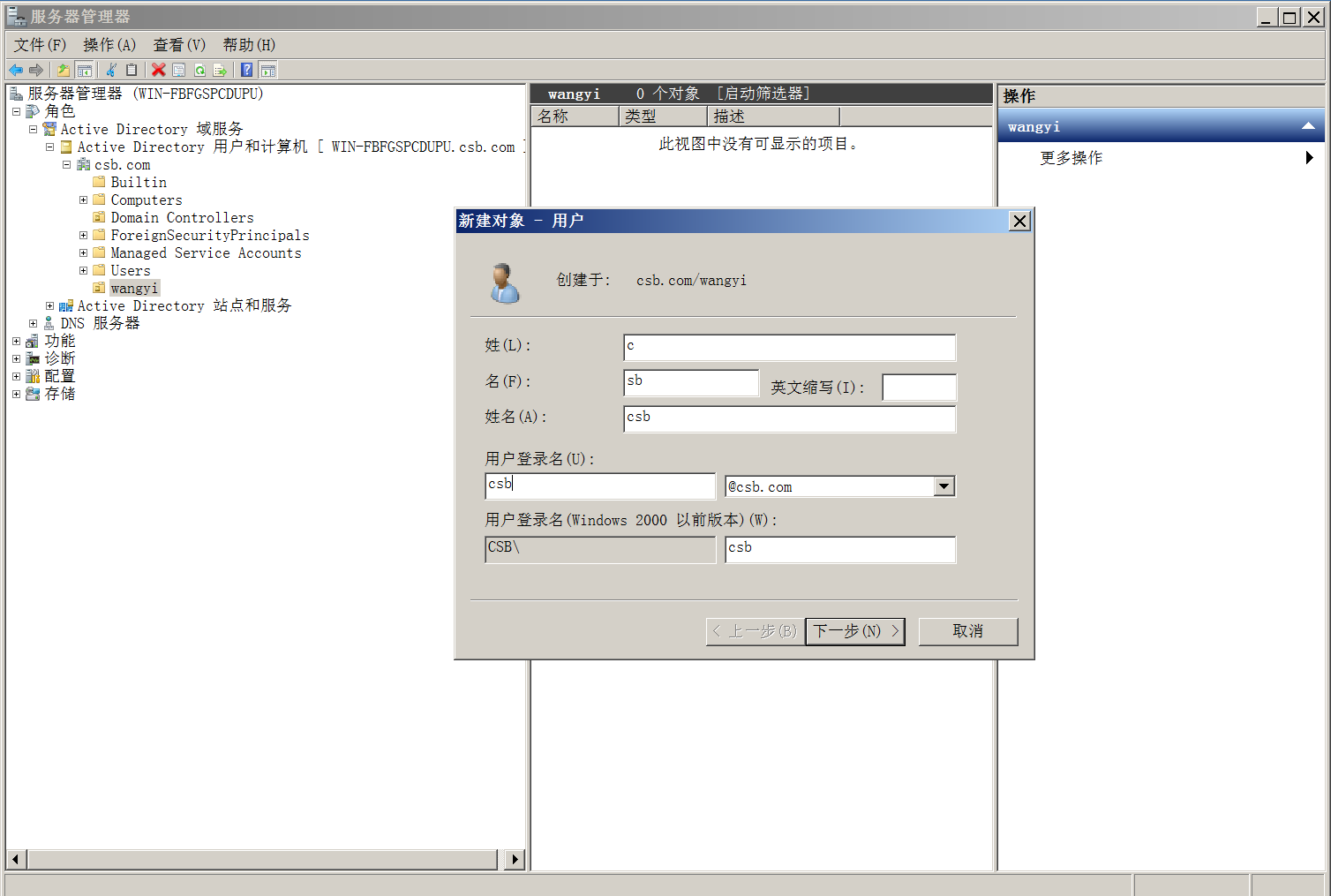Select Active Directory 站点和服务 node
This screenshot has width=1331, height=896.
(x=184, y=305)
